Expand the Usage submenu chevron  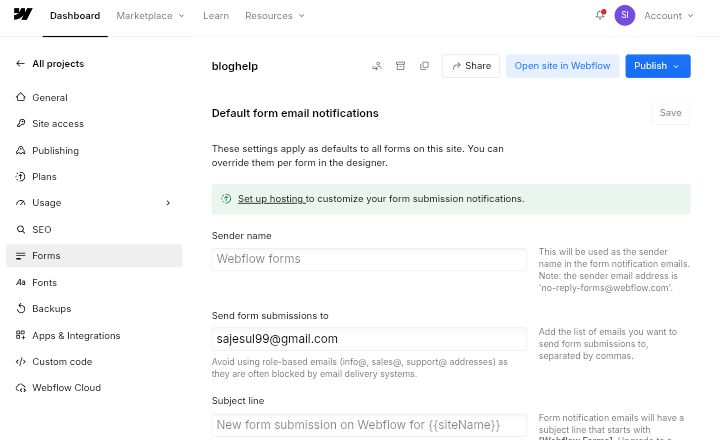[168, 203]
